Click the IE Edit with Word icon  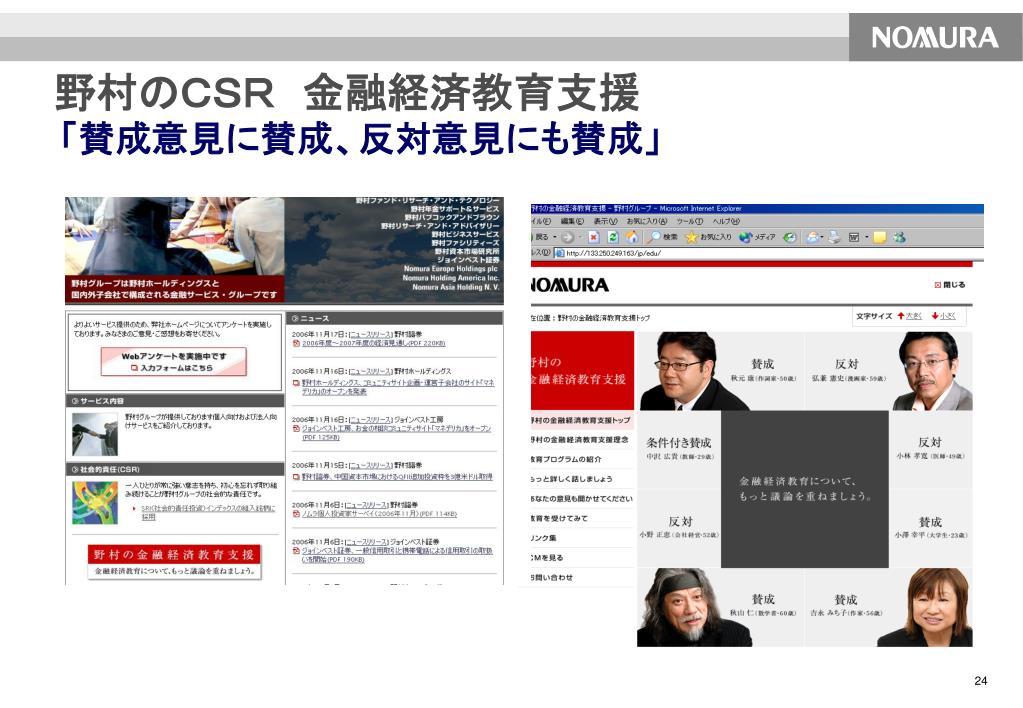pyautogui.click(x=853, y=238)
